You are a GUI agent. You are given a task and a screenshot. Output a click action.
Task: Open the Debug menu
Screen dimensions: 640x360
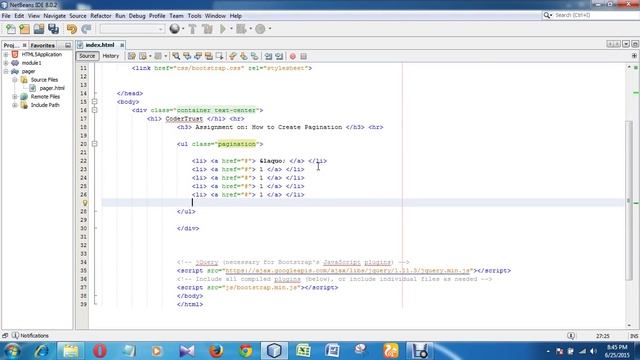coord(137,16)
